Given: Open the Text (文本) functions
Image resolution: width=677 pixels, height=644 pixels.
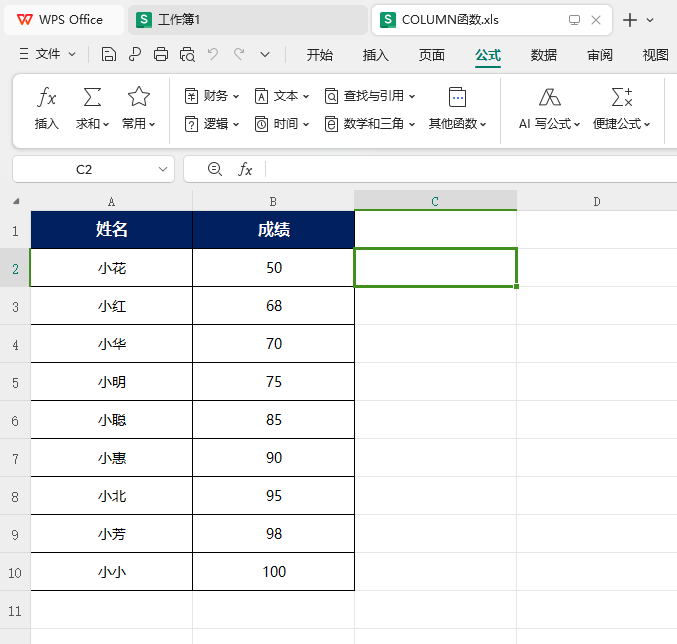Looking at the screenshot, I should tap(282, 96).
